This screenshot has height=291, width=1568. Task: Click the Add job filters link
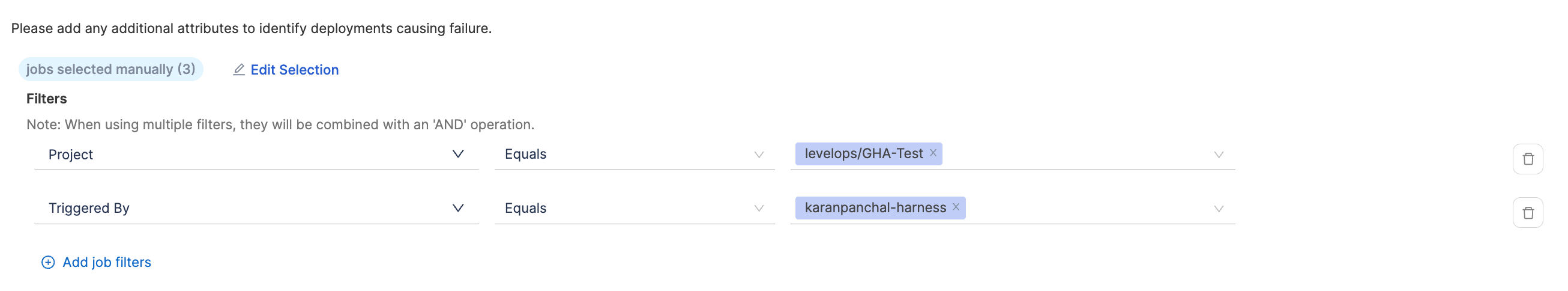(x=106, y=262)
